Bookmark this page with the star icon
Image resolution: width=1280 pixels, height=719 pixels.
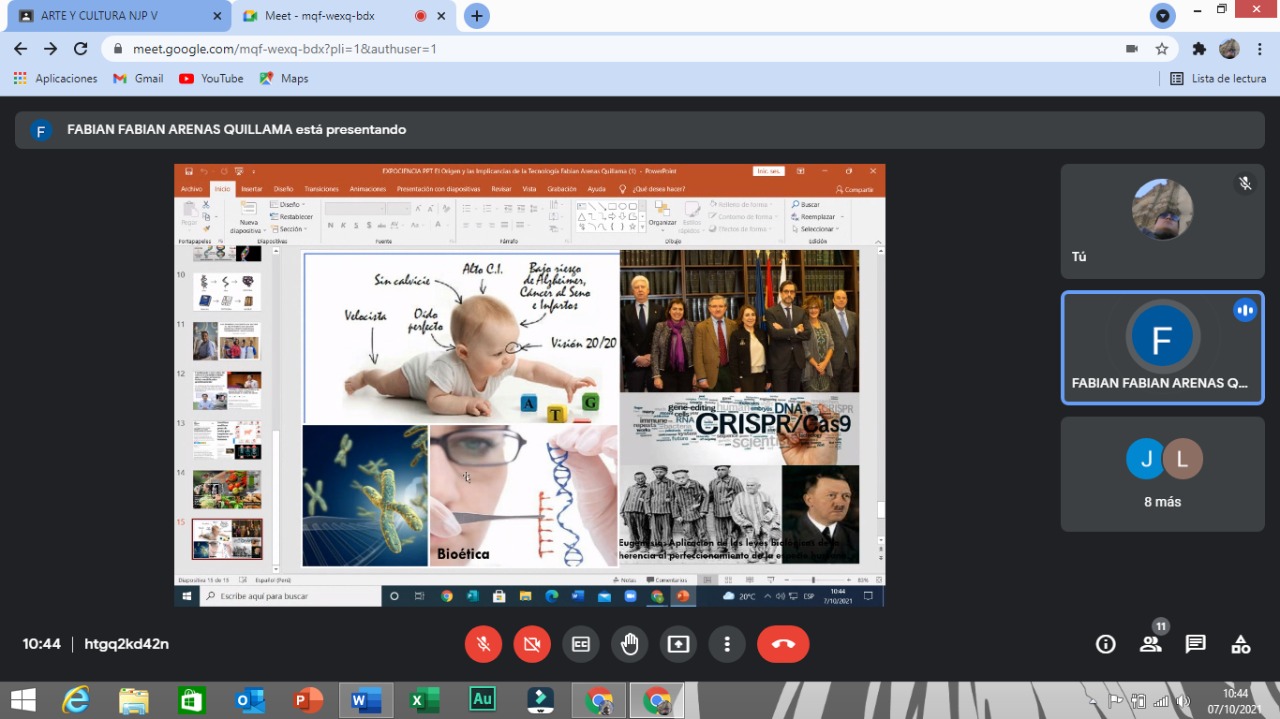[1161, 49]
